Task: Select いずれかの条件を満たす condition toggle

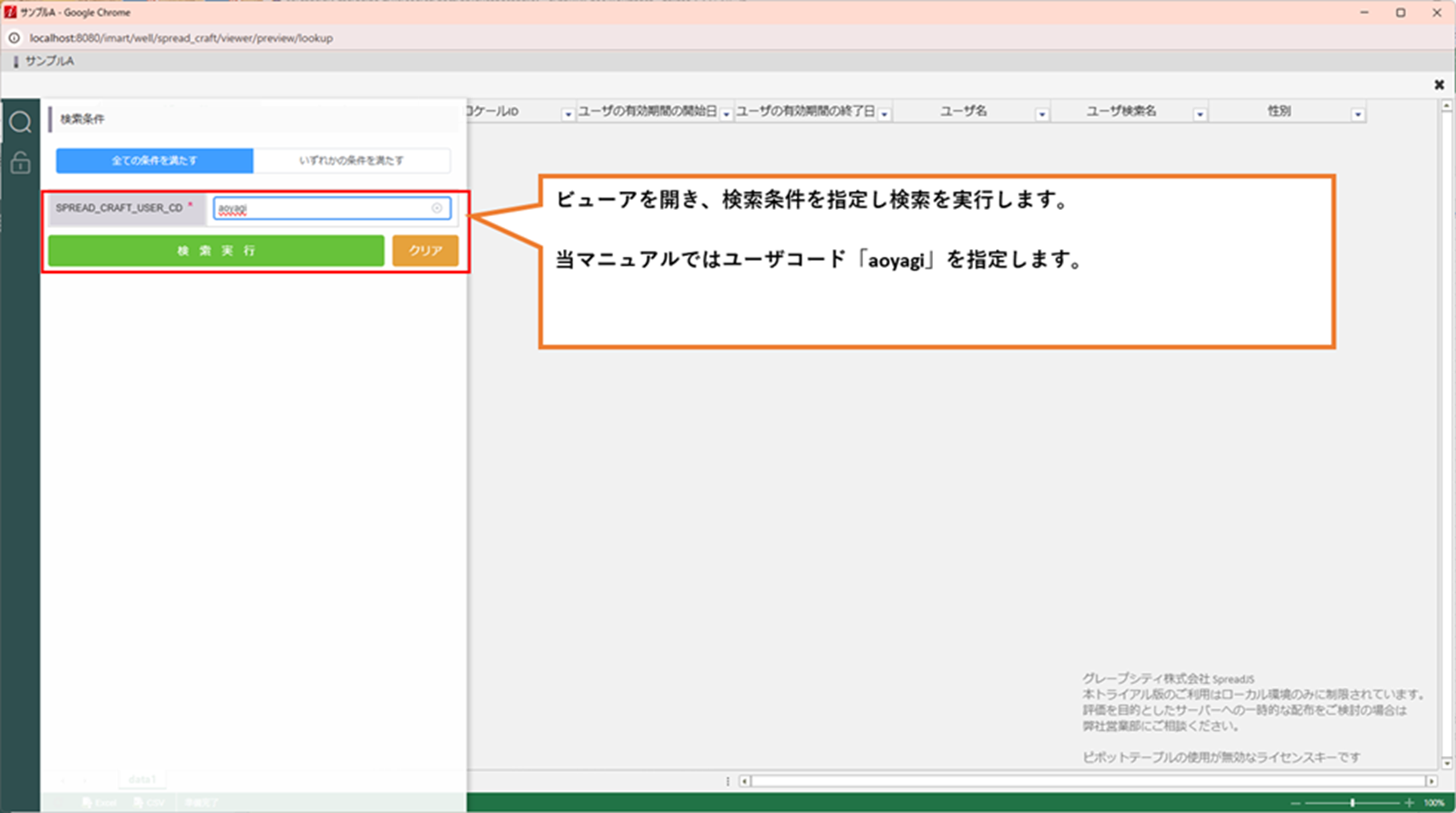Action: tap(351, 161)
